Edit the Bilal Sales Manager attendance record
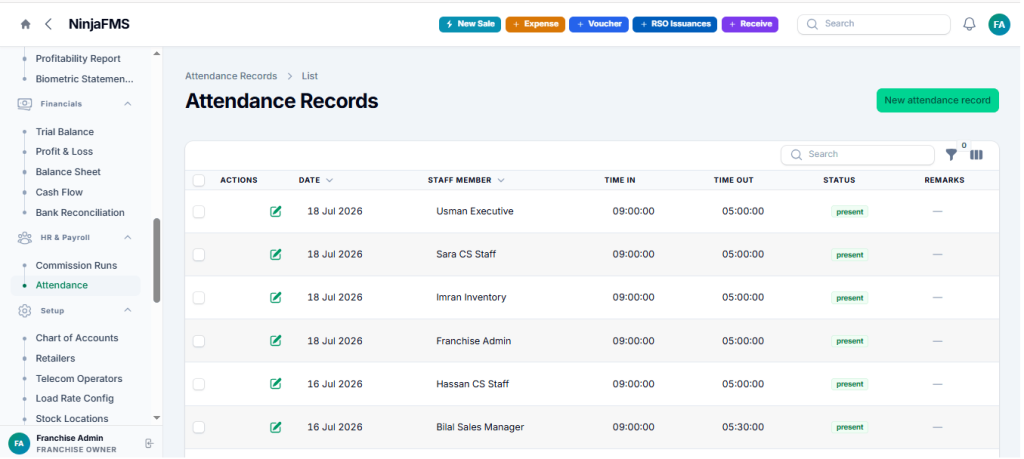The image size is (1024, 459). 276,427
